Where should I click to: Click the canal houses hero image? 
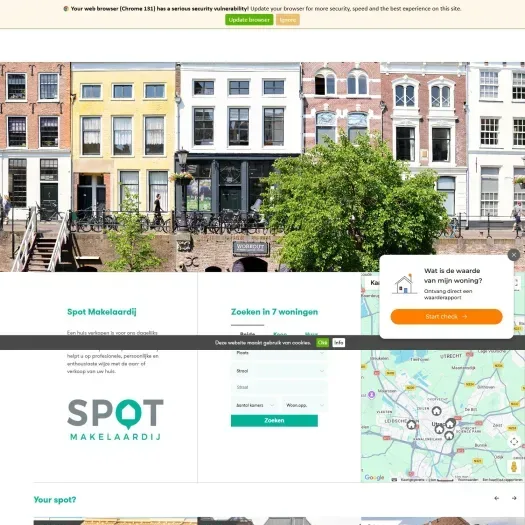tap(262, 167)
